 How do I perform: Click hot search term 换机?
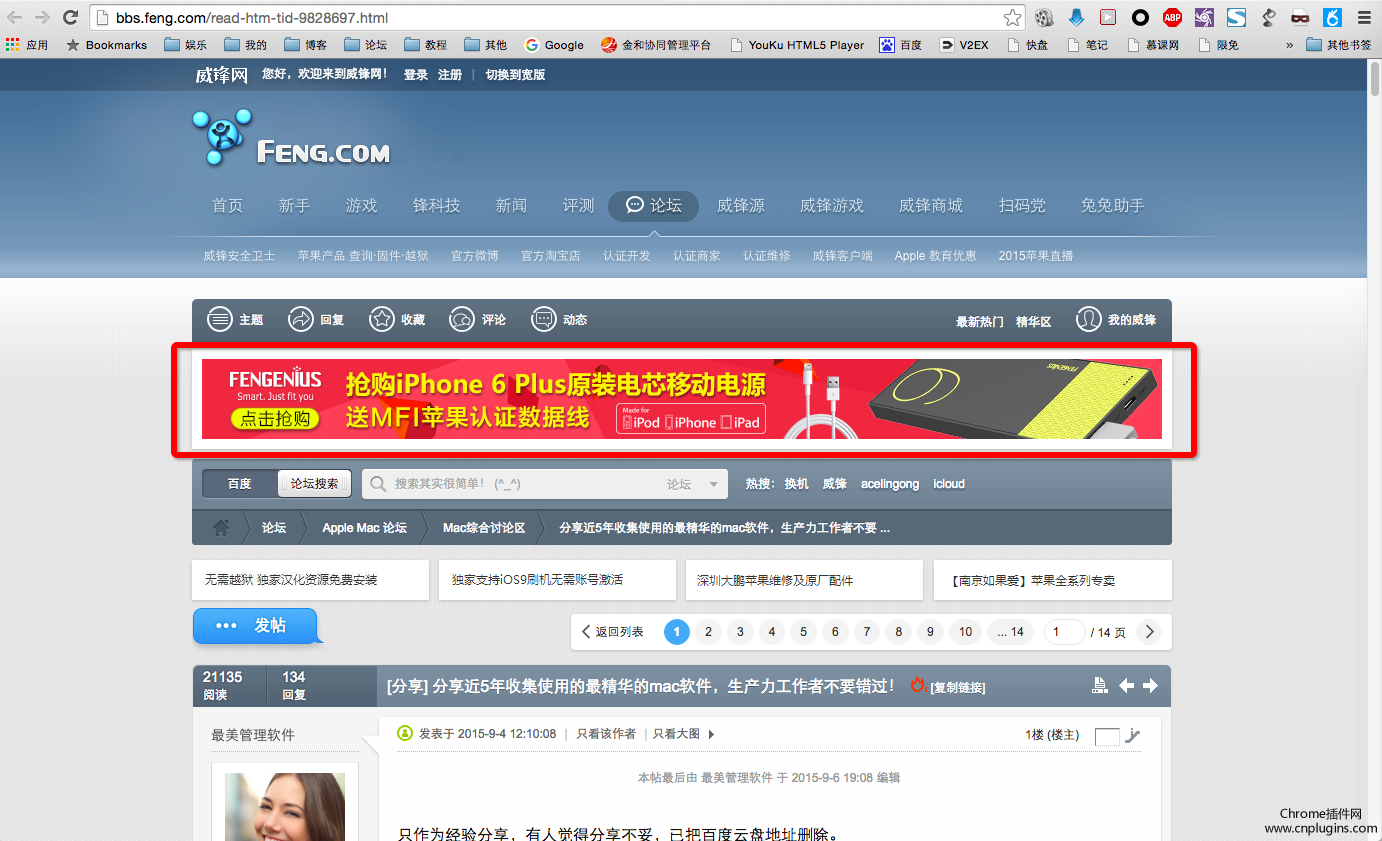(796, 484)
